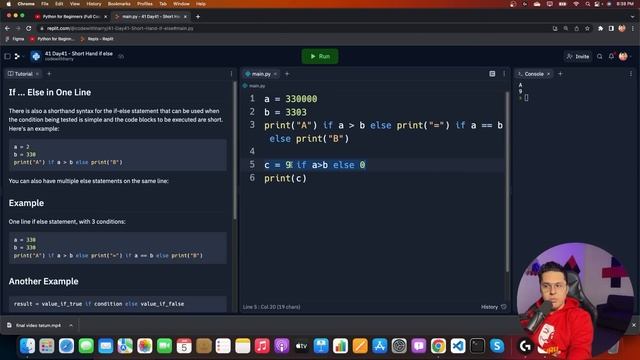This screenshot has height=360, width=640.
Task: Open Bookmarks menu in menu bar
Action: click(119, 4)
